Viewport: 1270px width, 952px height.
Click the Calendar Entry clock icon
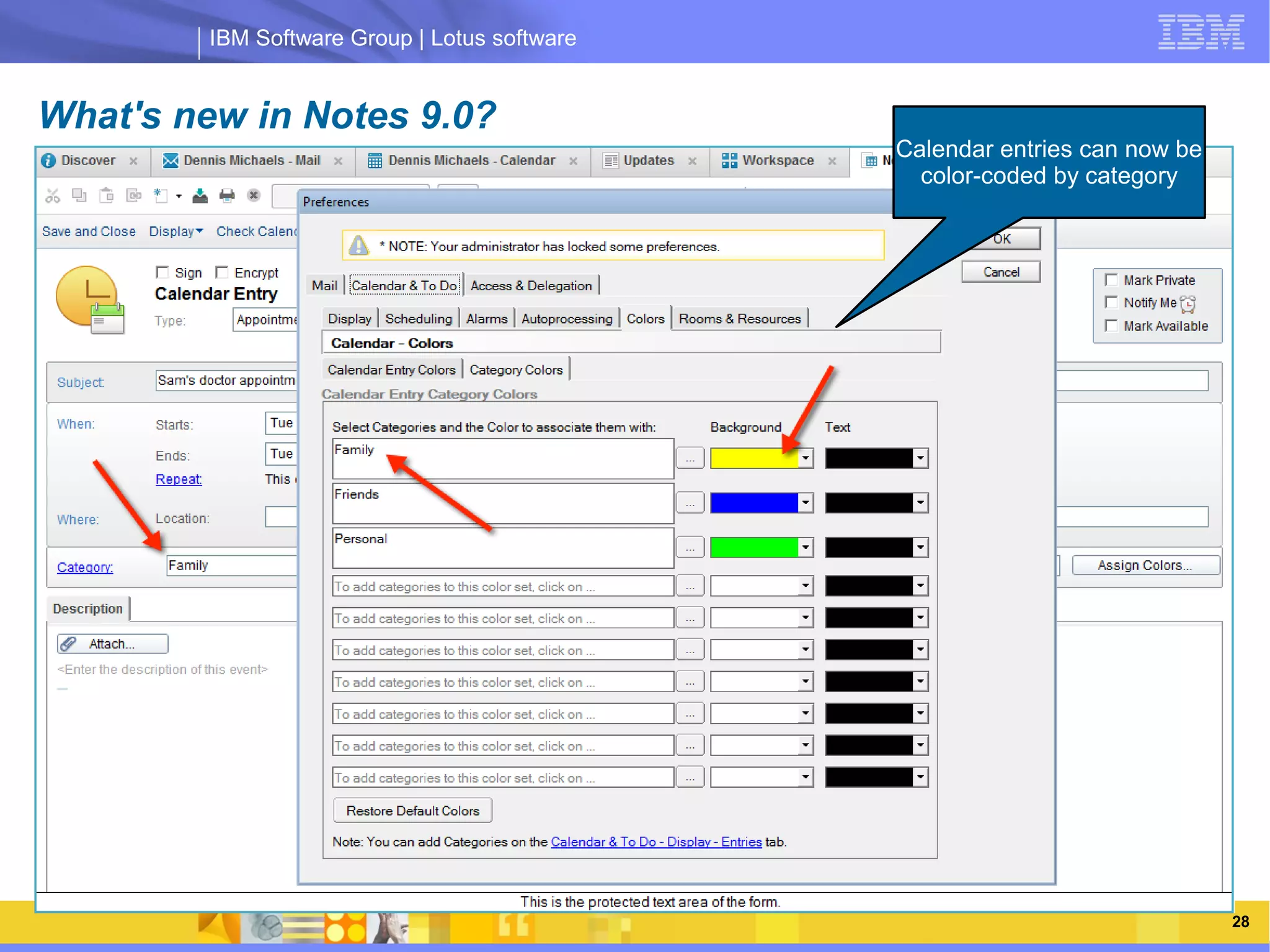90,300
